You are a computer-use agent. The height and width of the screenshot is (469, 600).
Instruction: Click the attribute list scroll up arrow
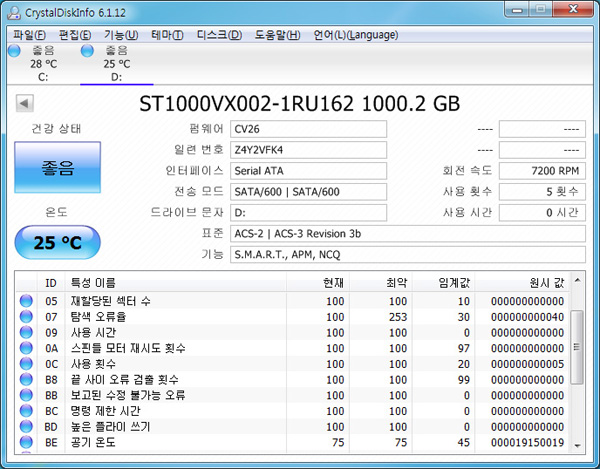pos(577,280)
